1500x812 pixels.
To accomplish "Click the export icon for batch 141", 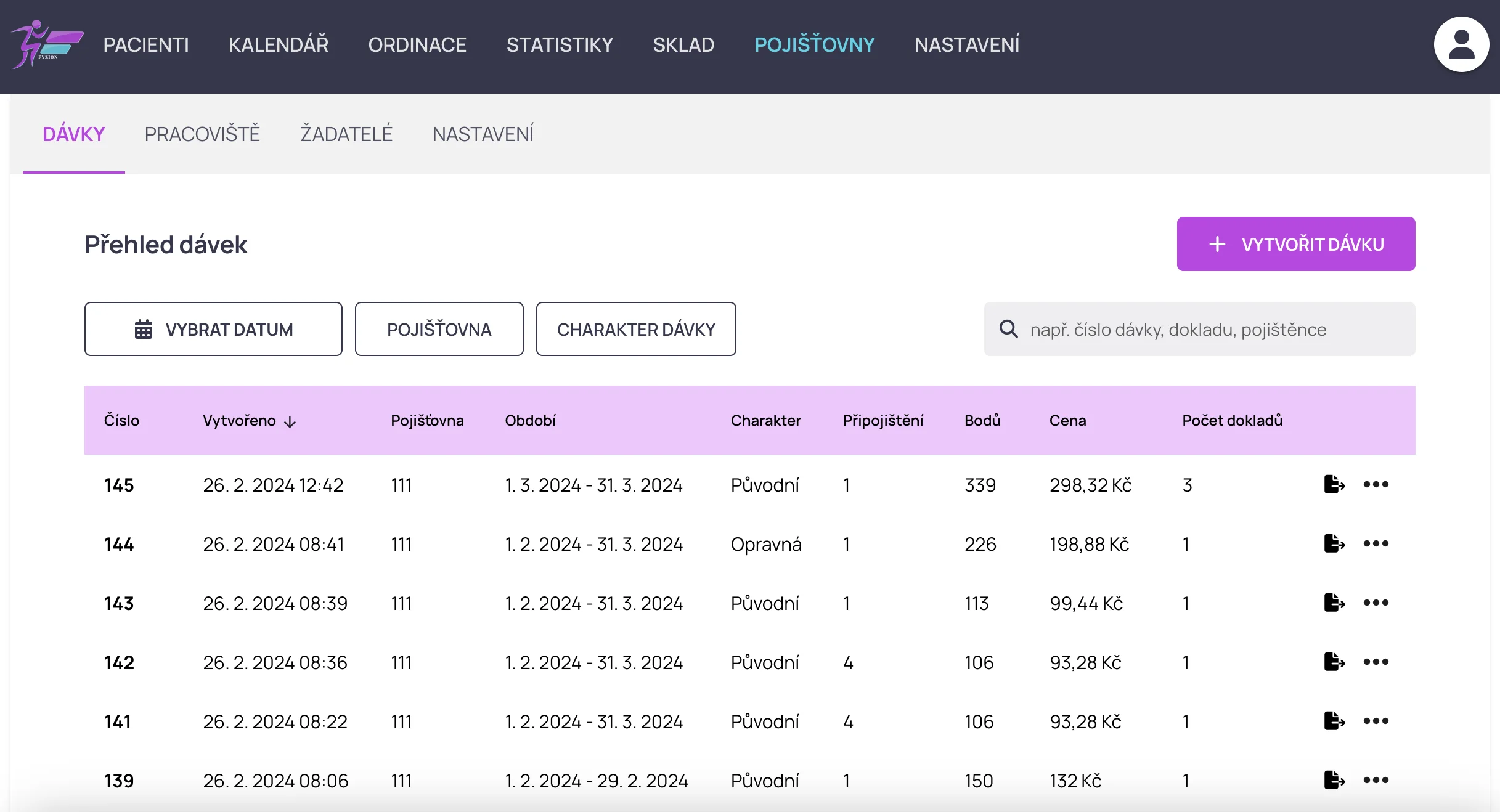I will [1334, 721].
